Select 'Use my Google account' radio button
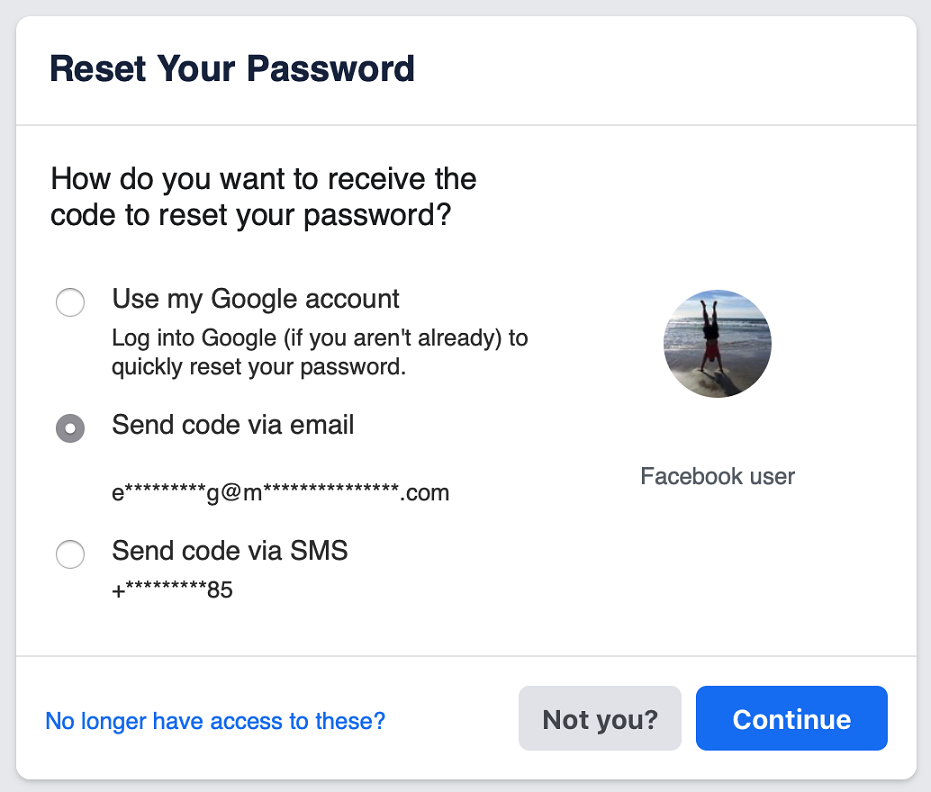This screenshot has width=931, height=792. (70, 302)
